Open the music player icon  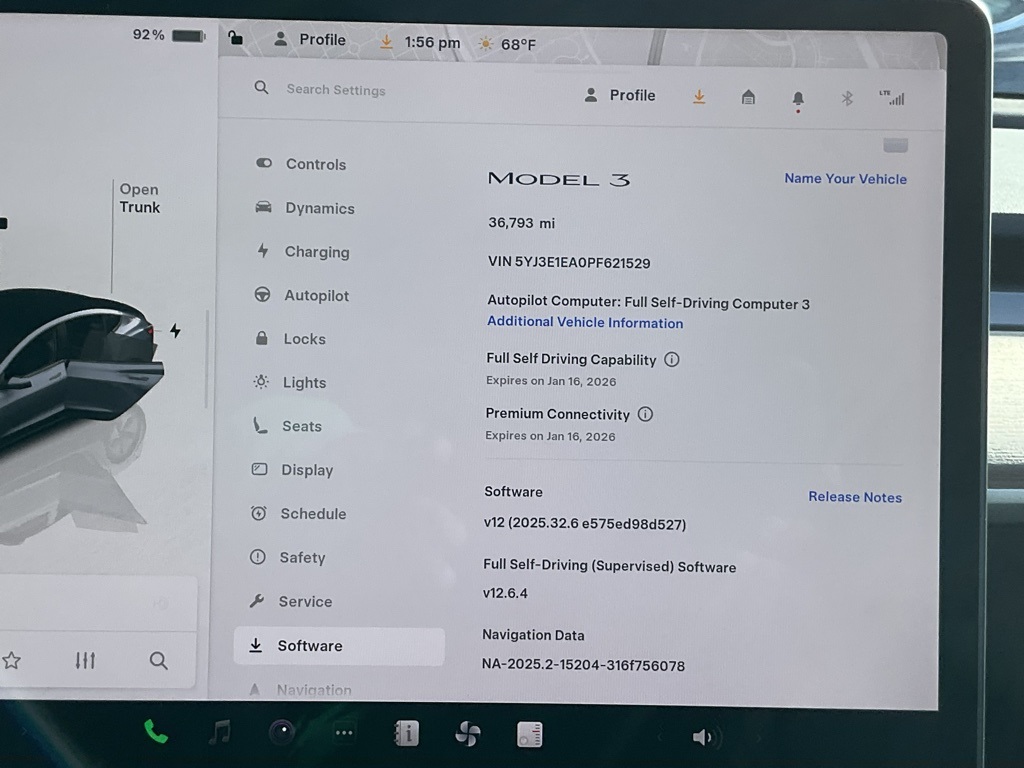[x=219, y=733]
